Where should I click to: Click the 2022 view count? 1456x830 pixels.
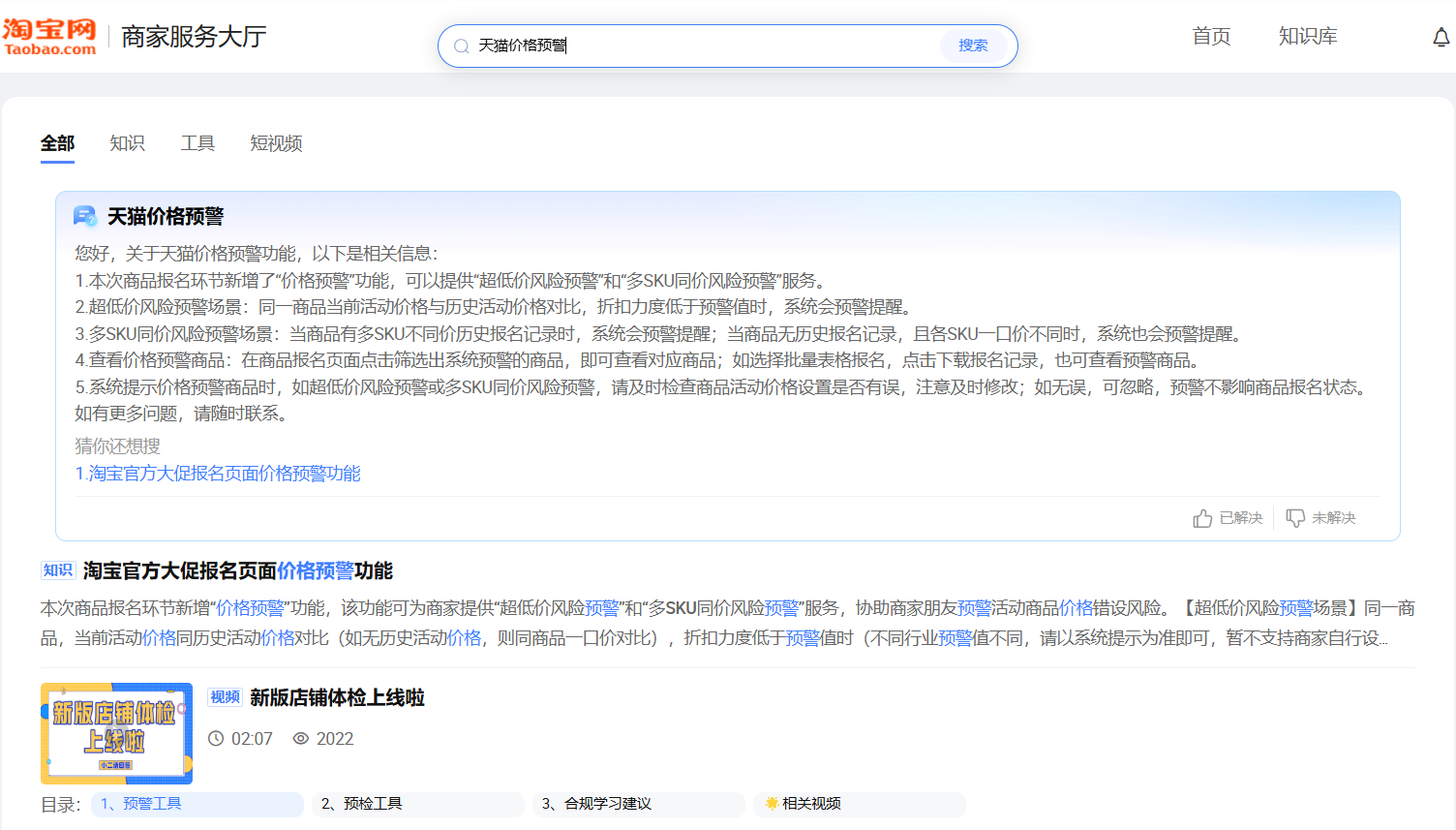(335, 739)
